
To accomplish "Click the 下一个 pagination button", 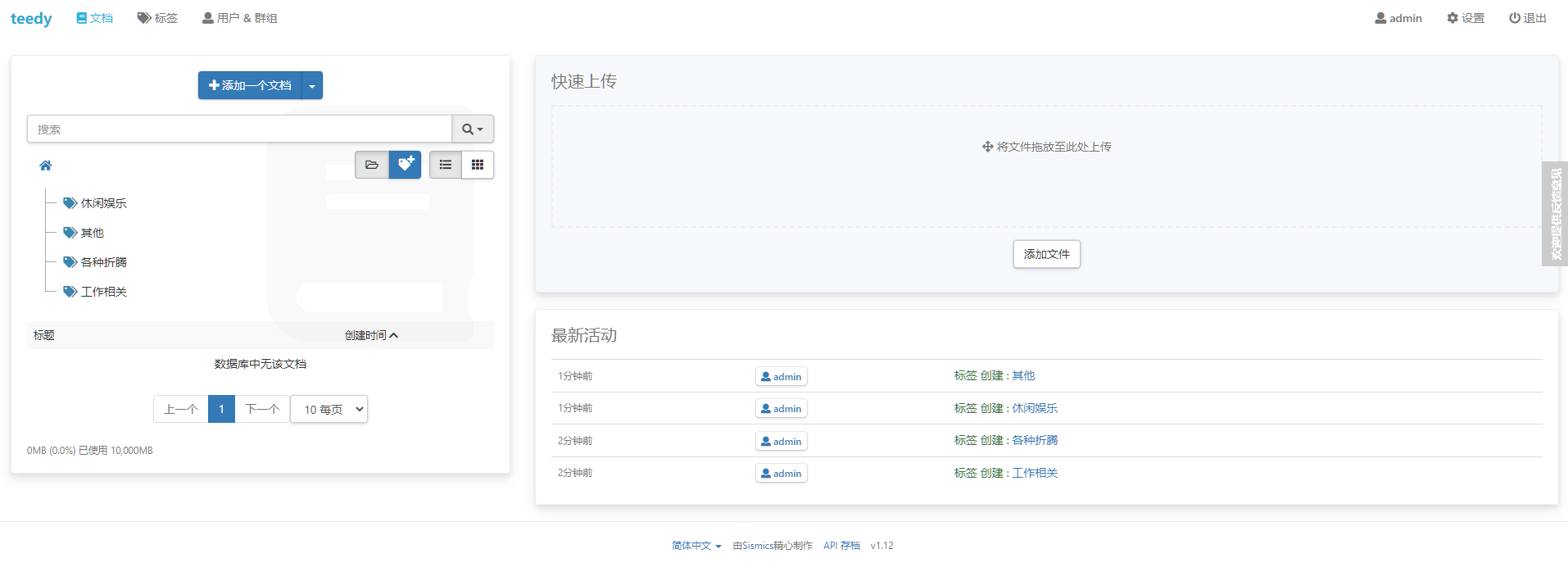I will [x=262, y=409].
